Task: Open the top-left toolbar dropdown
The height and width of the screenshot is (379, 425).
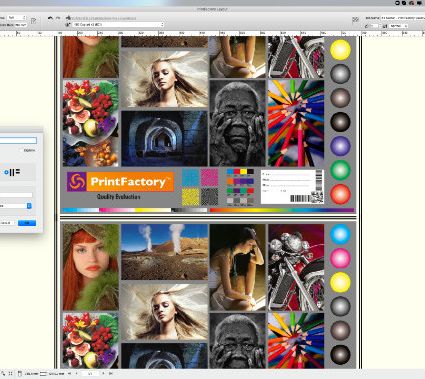Action: pos(17,17)
